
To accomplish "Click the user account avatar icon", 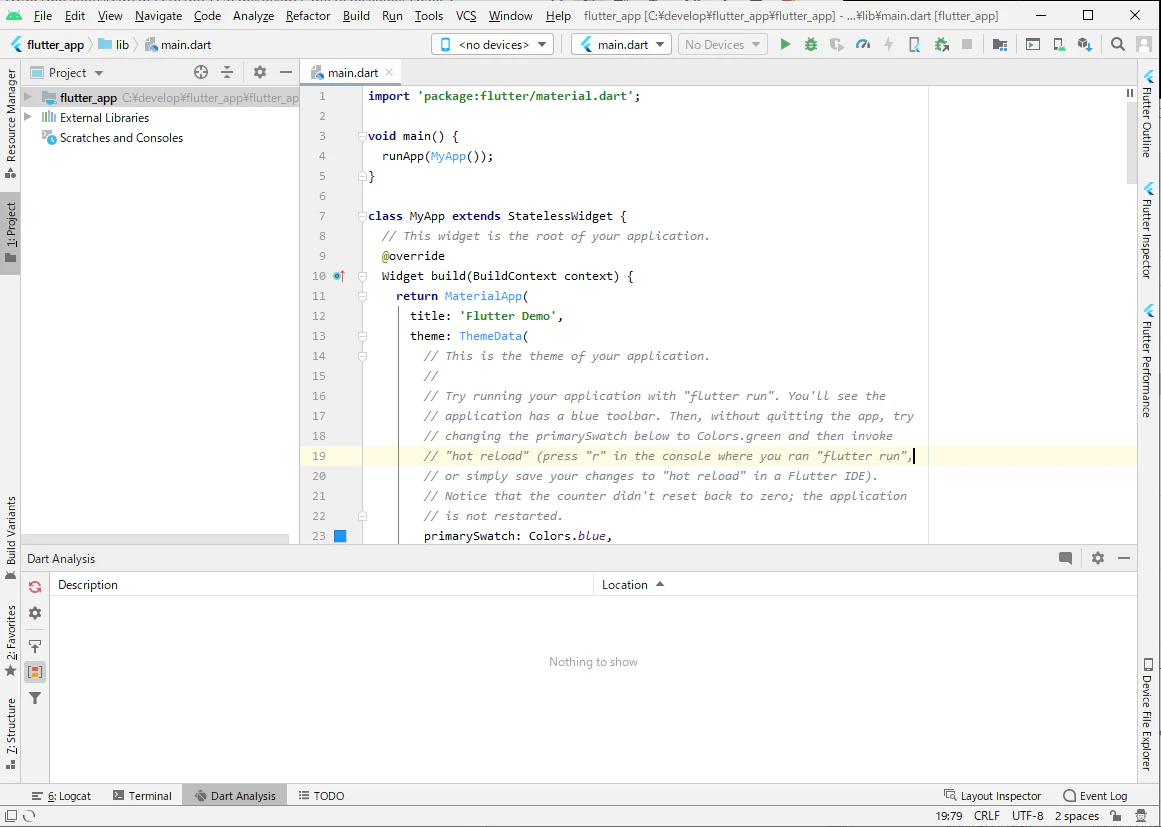I will point(1144,44).
